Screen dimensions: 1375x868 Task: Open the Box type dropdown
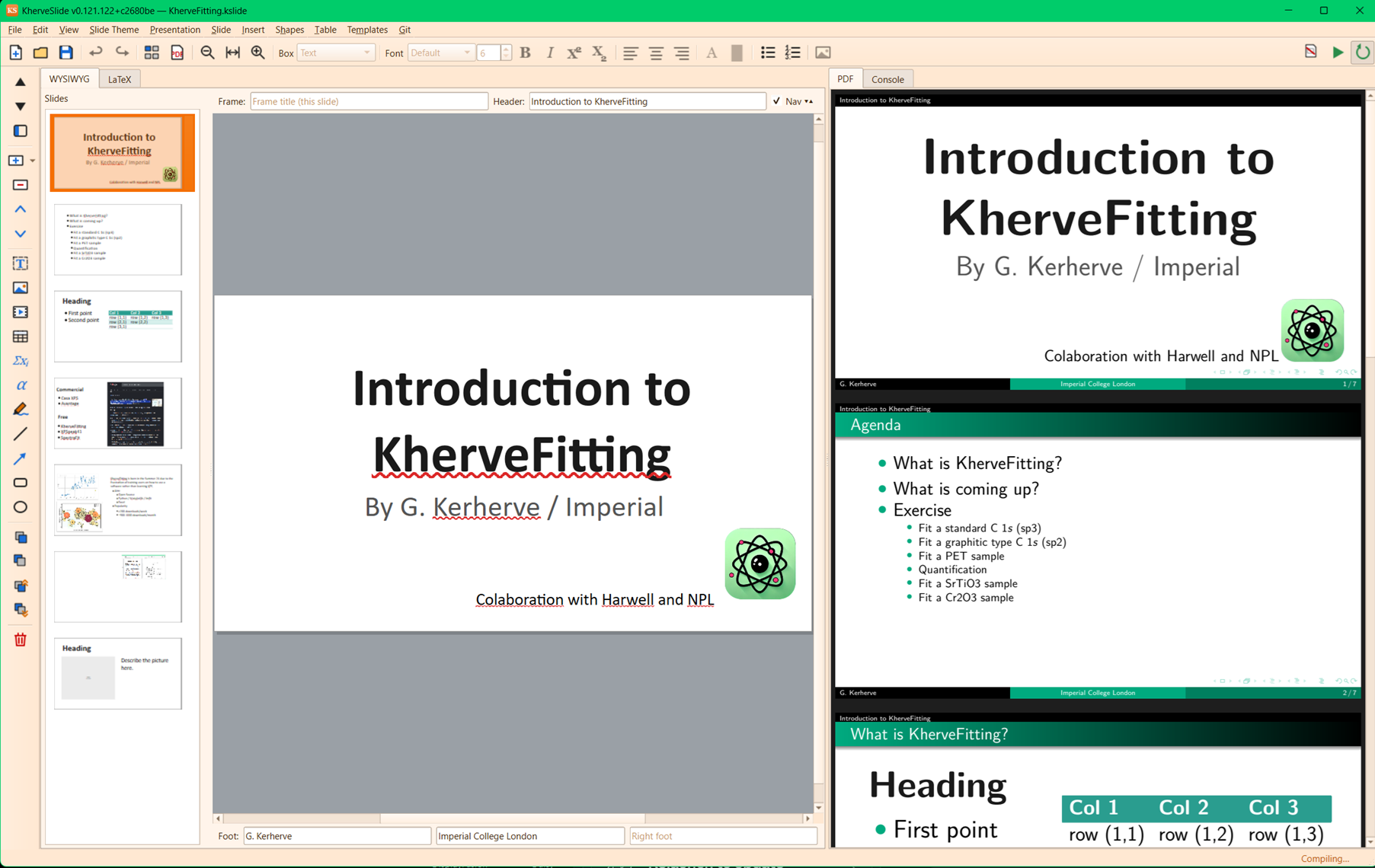pyautogui.click(x=336, y=53)
